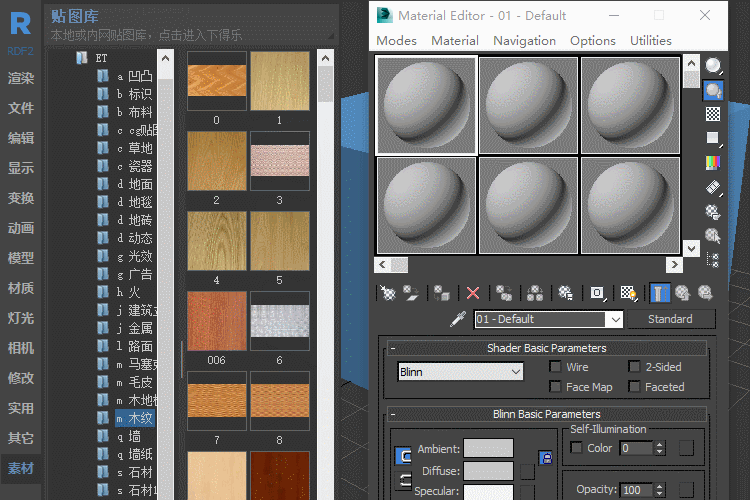
Task: Click the Get Material icon
Action: click(x=388, y=293)
